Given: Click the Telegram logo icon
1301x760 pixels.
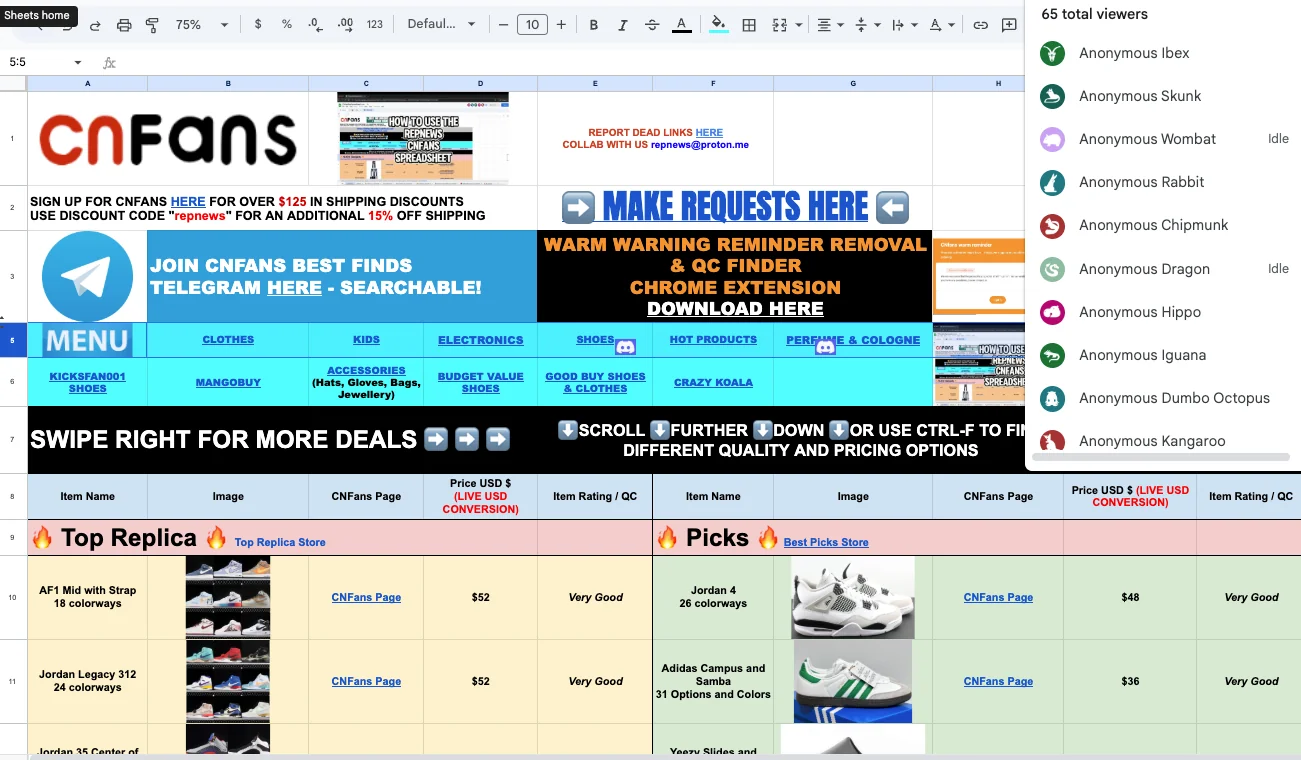Looking at the screenshot, I should pyautogui.click(x=87, y=277).
